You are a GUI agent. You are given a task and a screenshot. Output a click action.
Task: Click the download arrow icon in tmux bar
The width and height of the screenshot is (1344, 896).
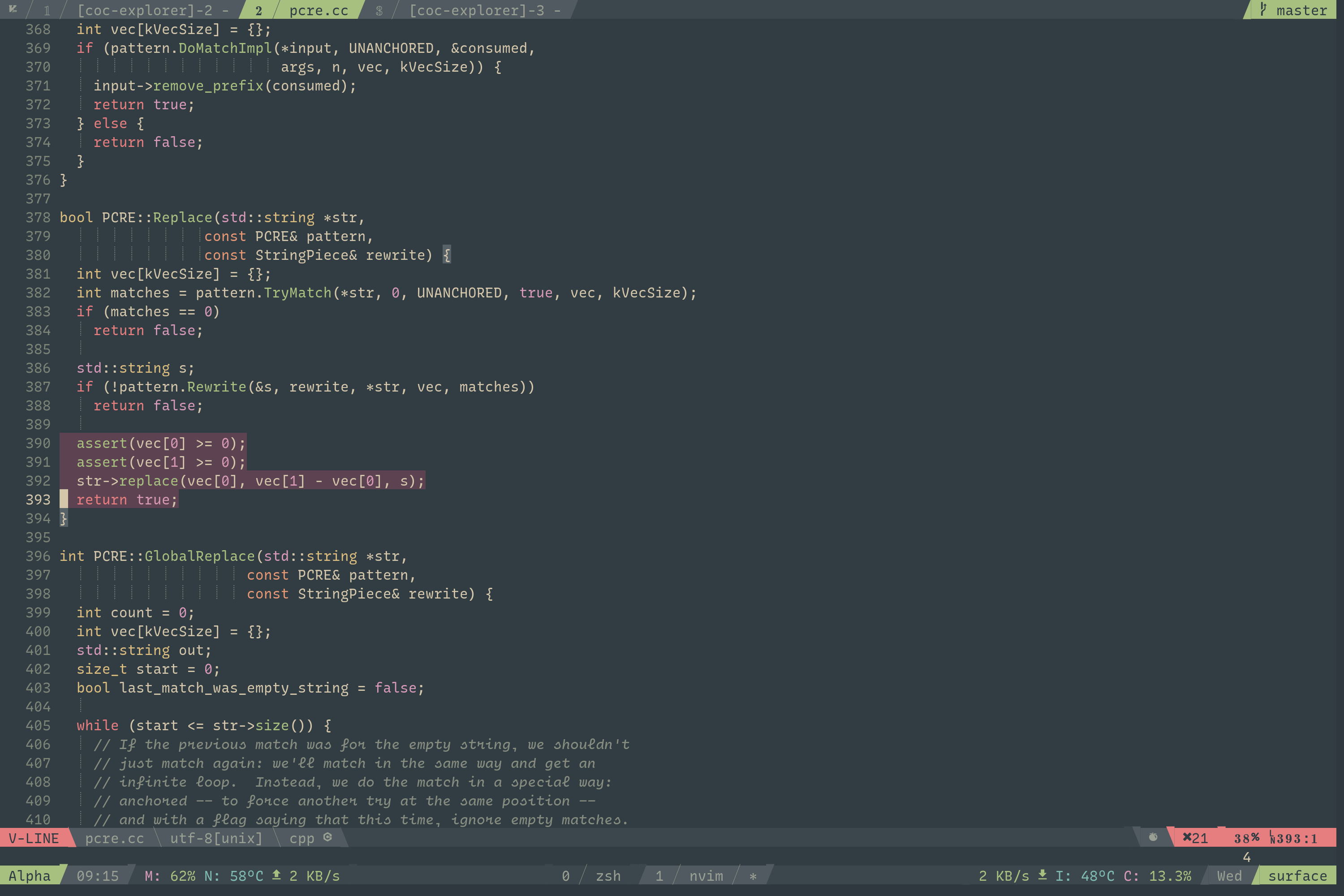point(1042,875)
